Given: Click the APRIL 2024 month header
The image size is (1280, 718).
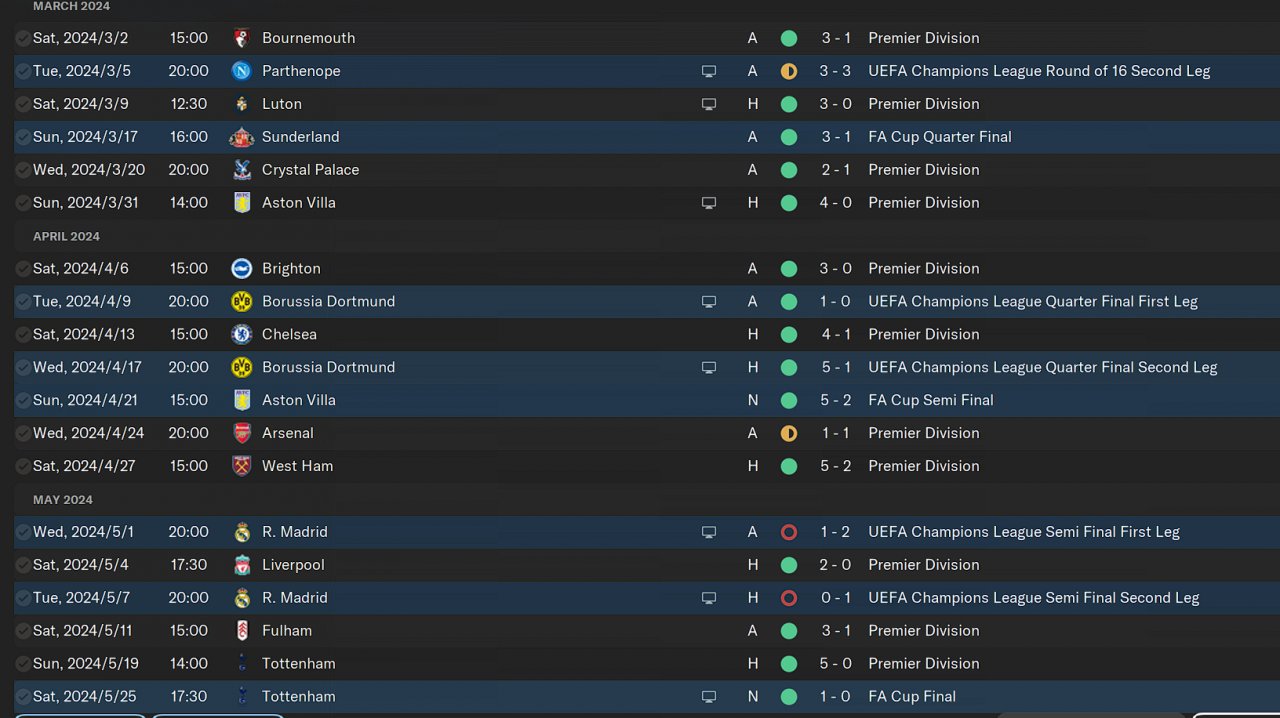Looking at the screenshot, I should click(66, 236).
